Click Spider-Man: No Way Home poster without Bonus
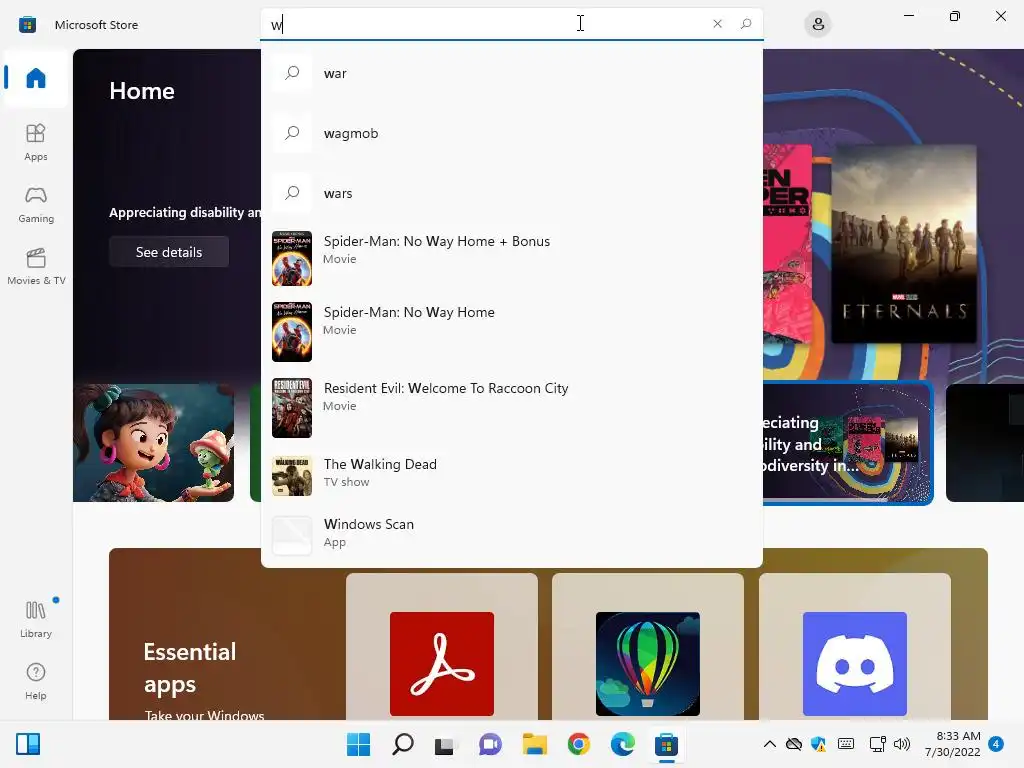This screenshot has width=1024, height=768. (x=292, y=332)
